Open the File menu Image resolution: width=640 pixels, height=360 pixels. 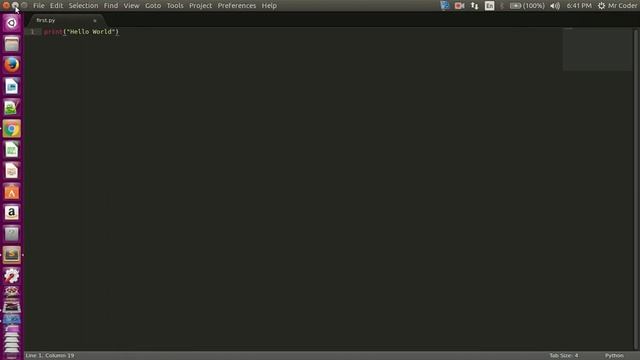(x=39, y=6)
